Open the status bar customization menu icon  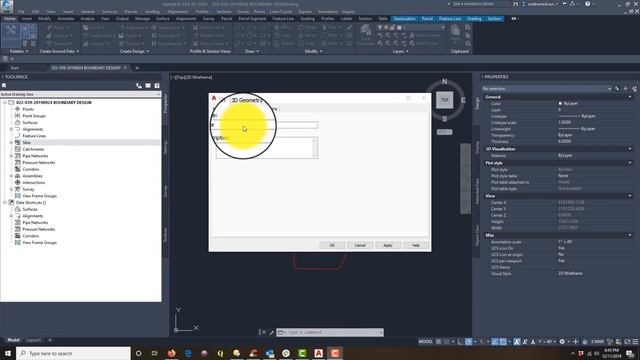pos(635,341)
